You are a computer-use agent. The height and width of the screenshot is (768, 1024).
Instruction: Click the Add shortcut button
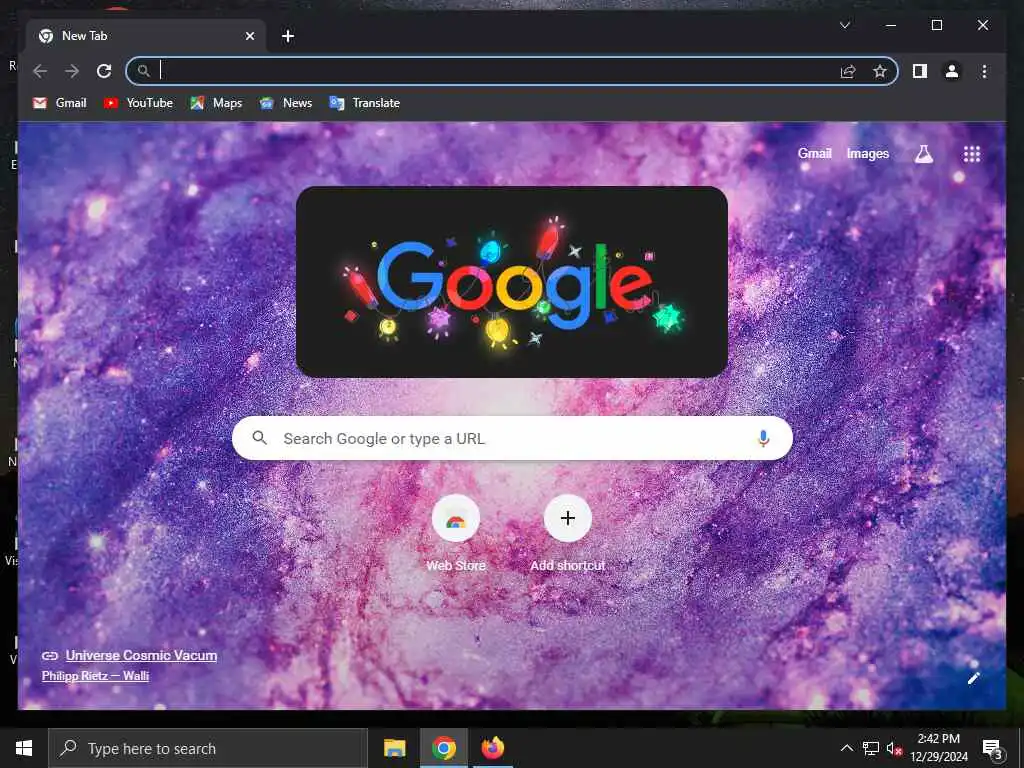(568, 534)
